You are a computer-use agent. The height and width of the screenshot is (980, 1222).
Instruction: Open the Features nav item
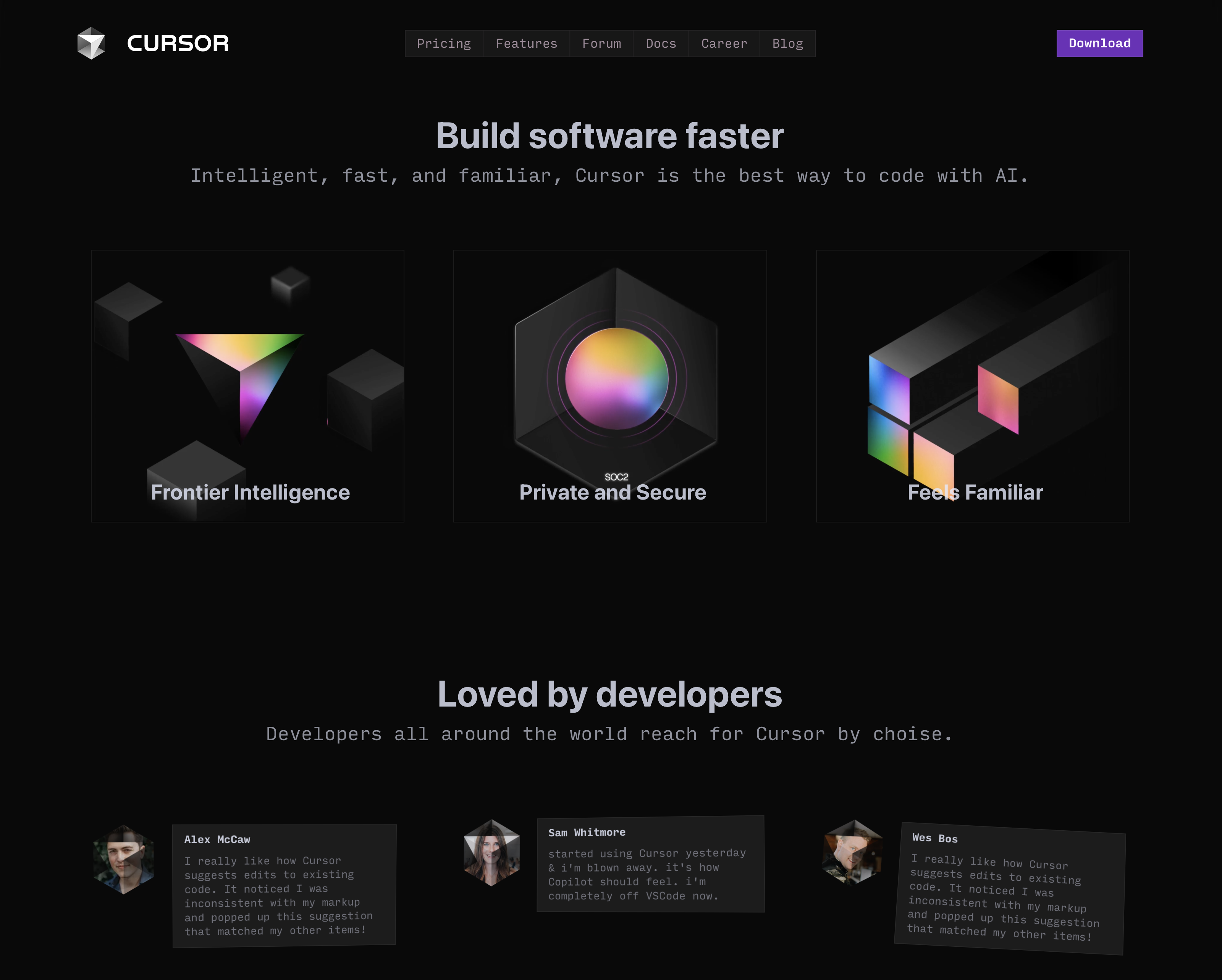pos(526,44)
